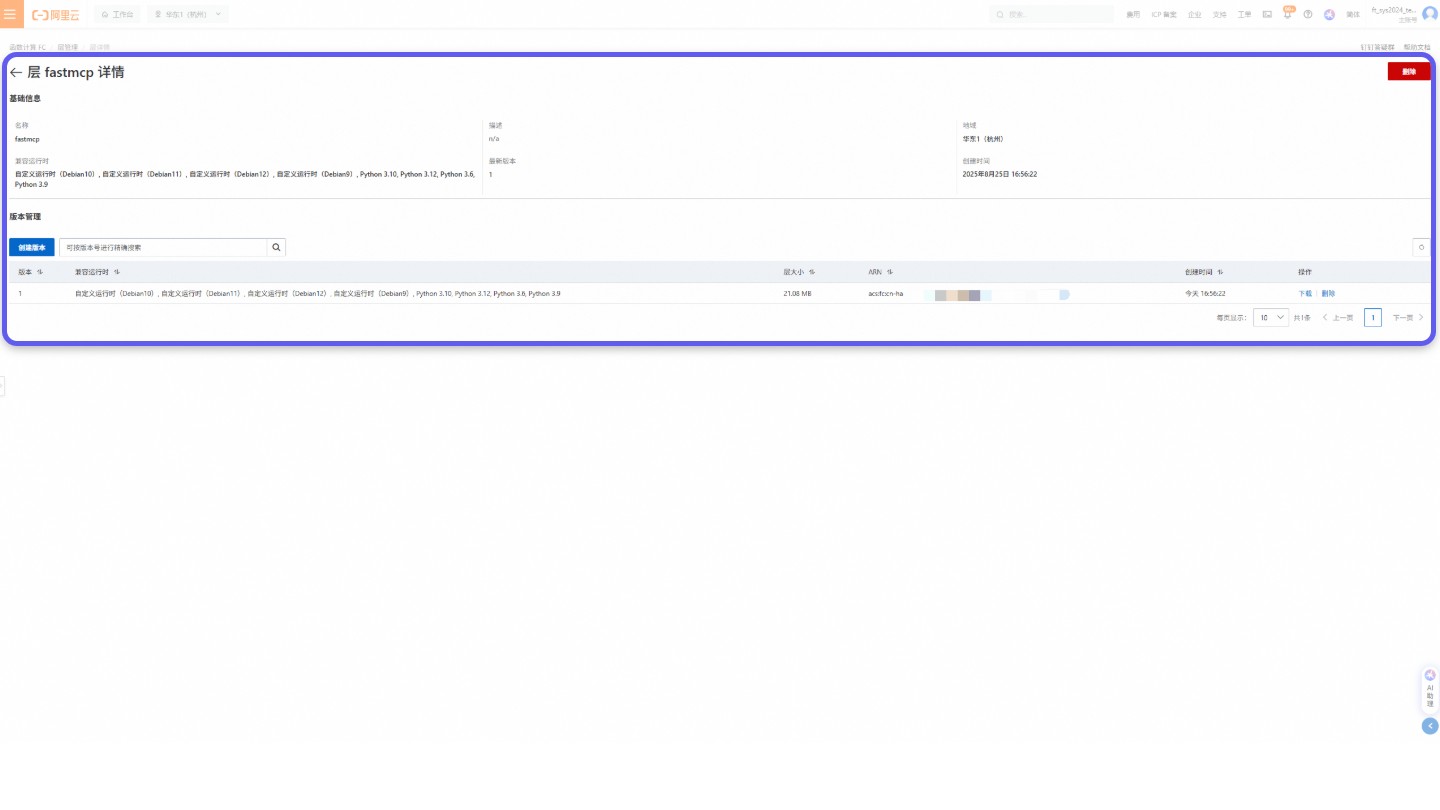The width and height of the screenshot is (1440, 810).
Task: Download version 1 via the 下载 link
Action: coord(1304,293)
